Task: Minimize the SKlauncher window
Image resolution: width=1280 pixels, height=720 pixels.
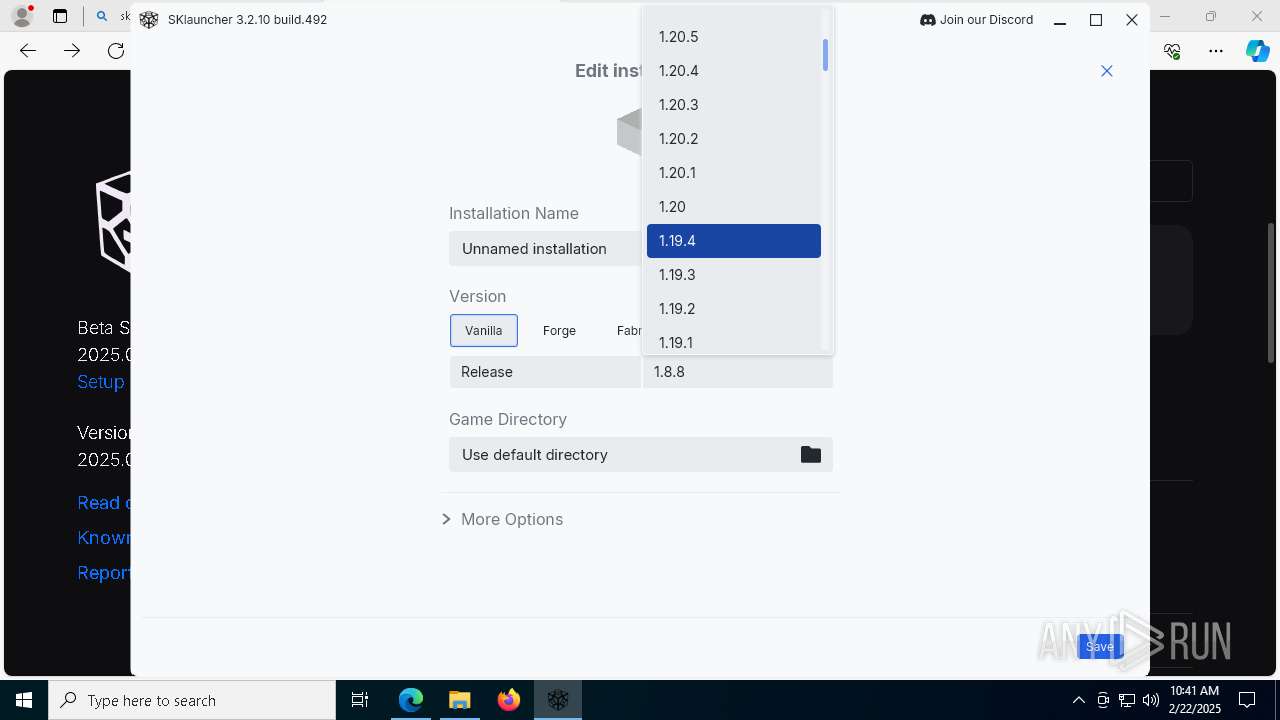Action: [x=1060, y=20]
